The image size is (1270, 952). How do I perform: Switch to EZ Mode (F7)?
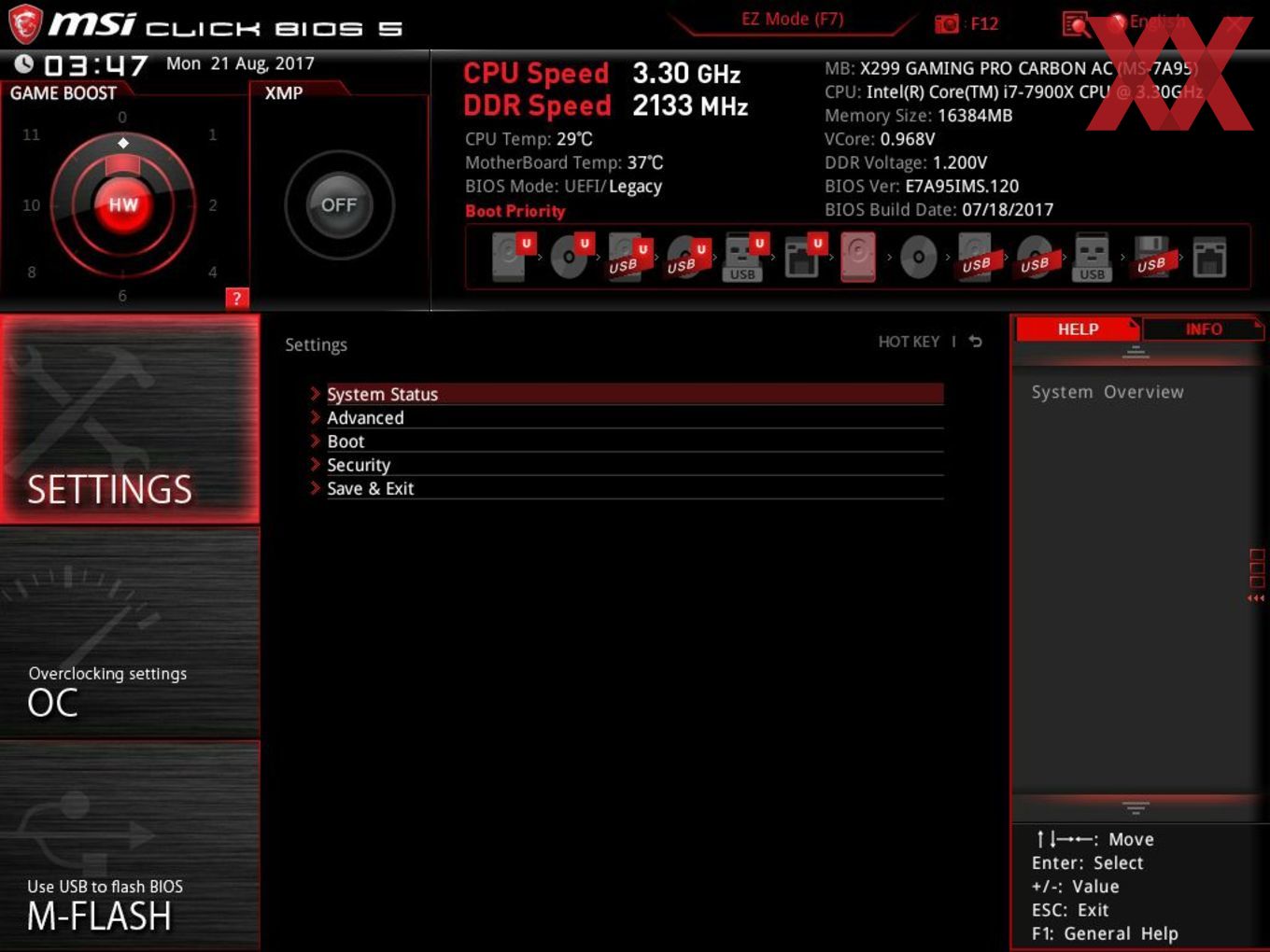pyautogui.click(x=792, y=20)
